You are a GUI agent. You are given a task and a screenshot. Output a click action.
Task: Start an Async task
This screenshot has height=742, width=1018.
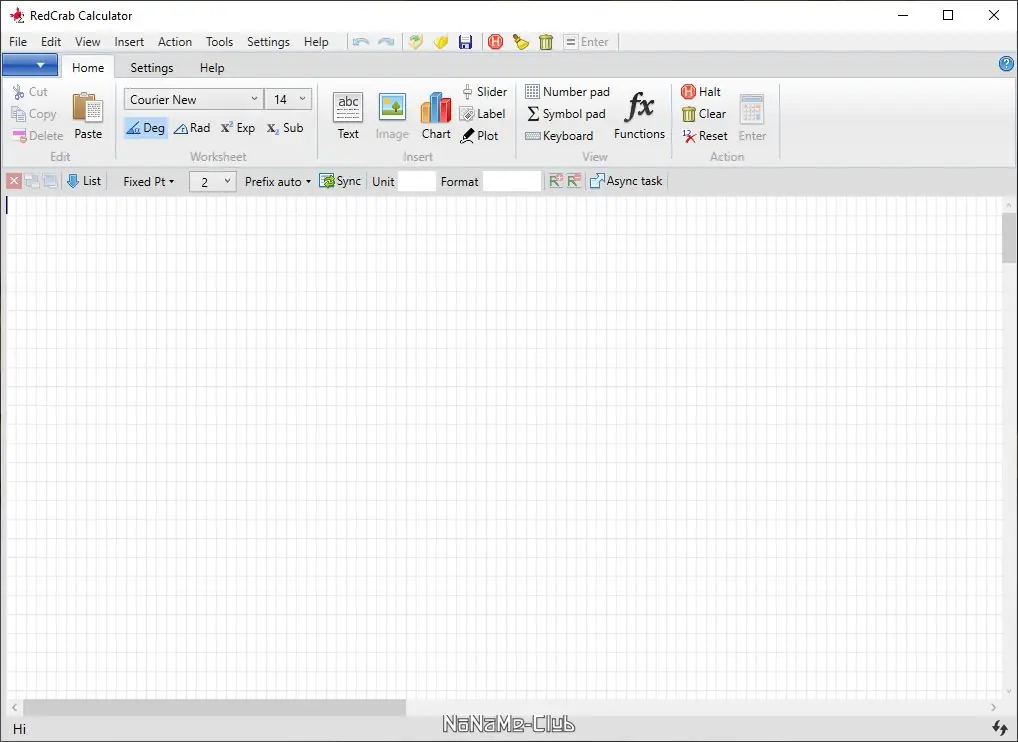pyautogui.click(x=626, y=181)
